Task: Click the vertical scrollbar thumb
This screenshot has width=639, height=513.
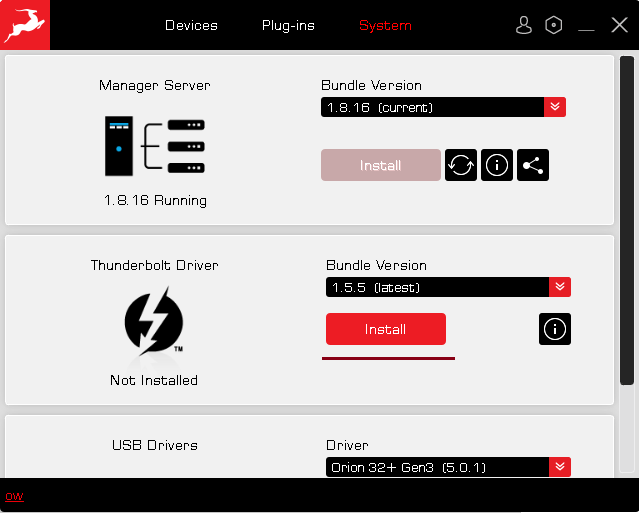Action: [627, 220]
